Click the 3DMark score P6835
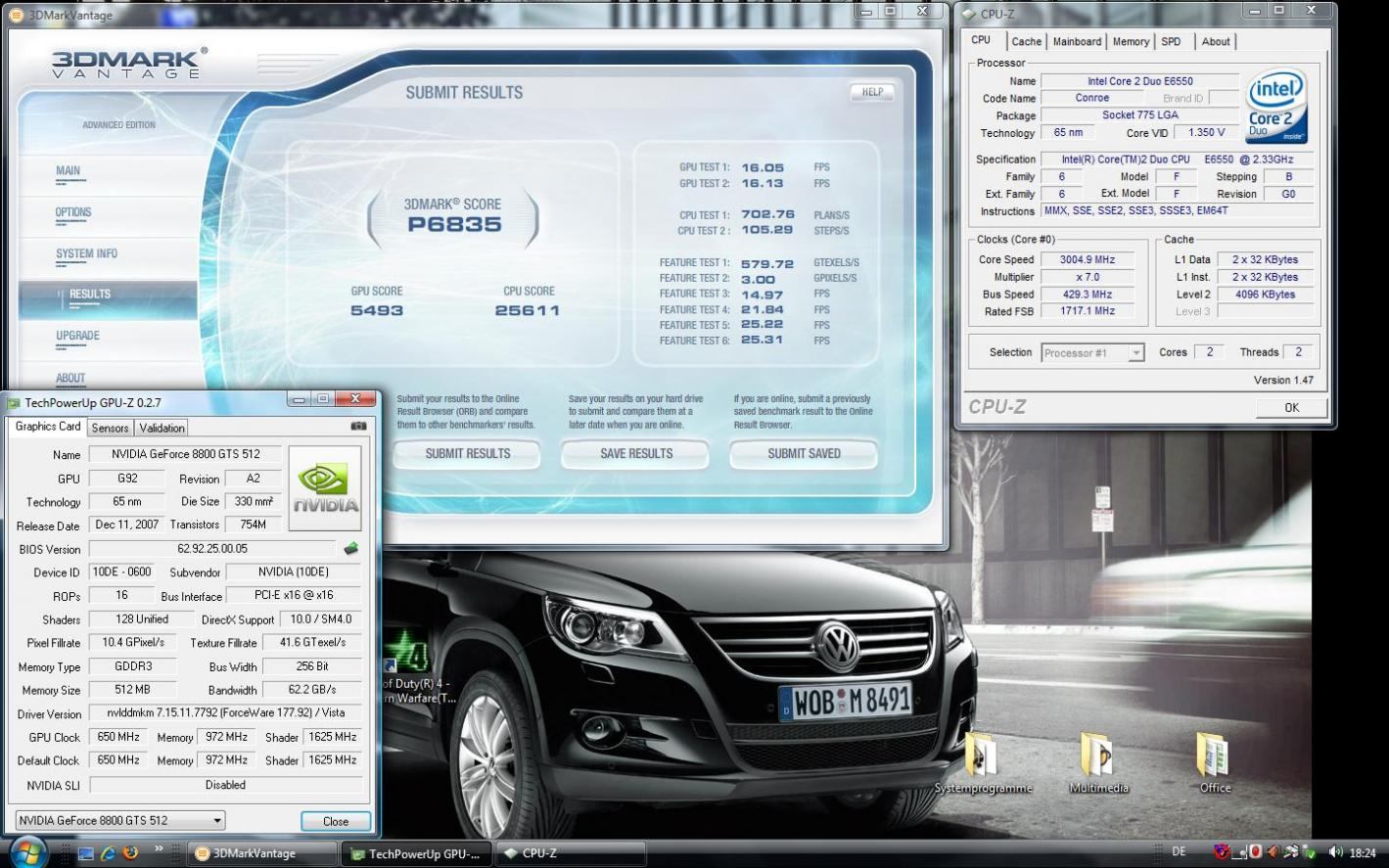Image resolution: width=1389 pixels, height=868 pixels. [x=454, y=225]
